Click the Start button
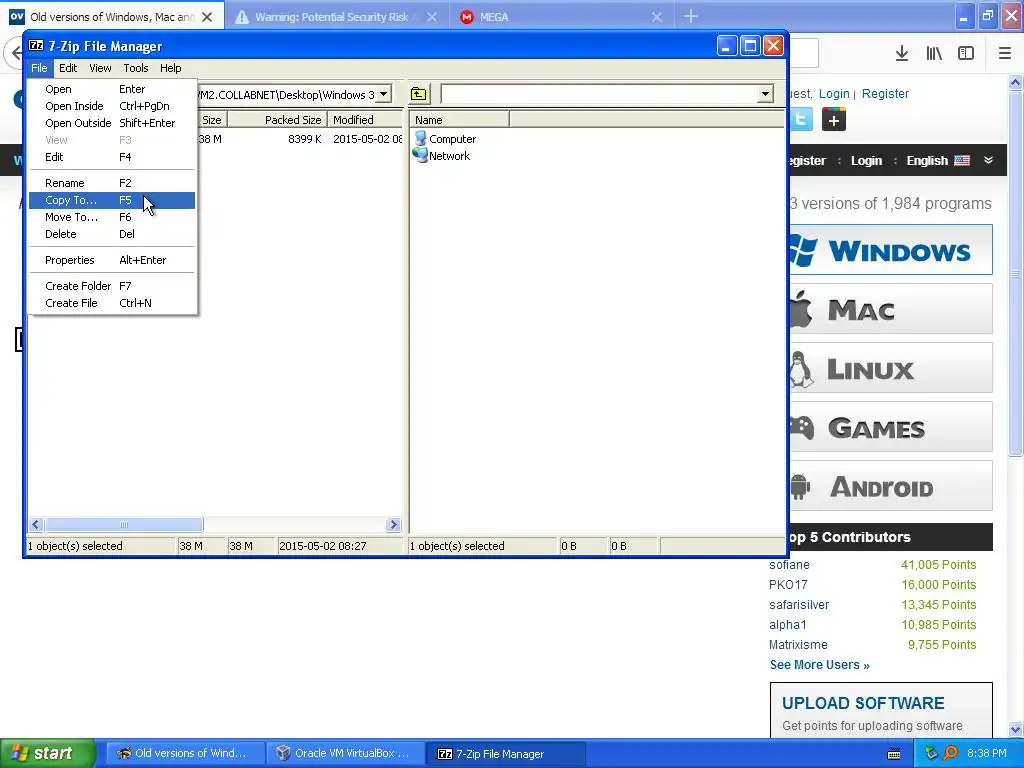 click(47, 754)
